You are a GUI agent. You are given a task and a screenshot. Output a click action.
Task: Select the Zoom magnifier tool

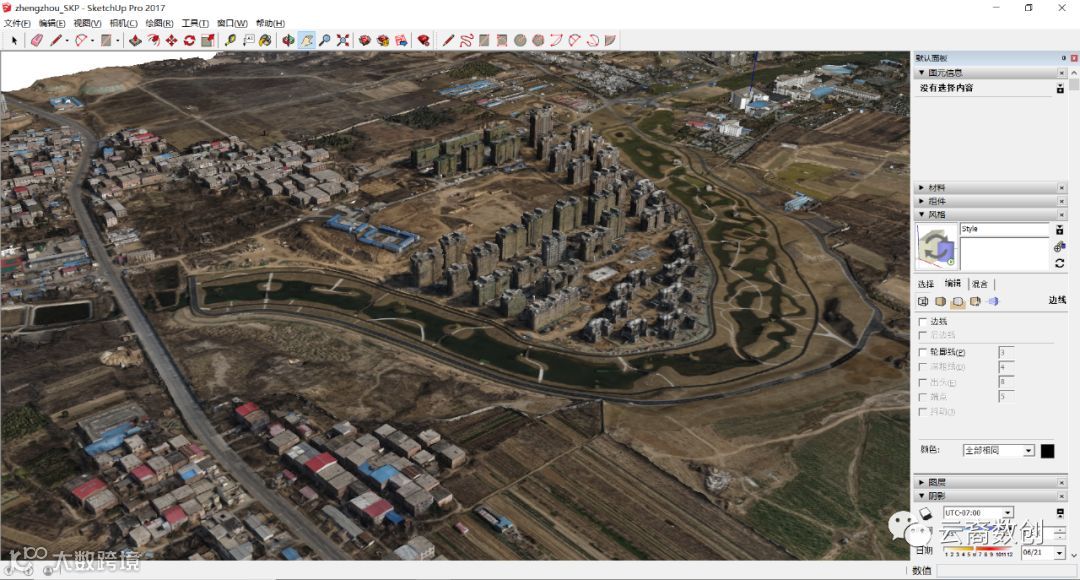[324, 41]
